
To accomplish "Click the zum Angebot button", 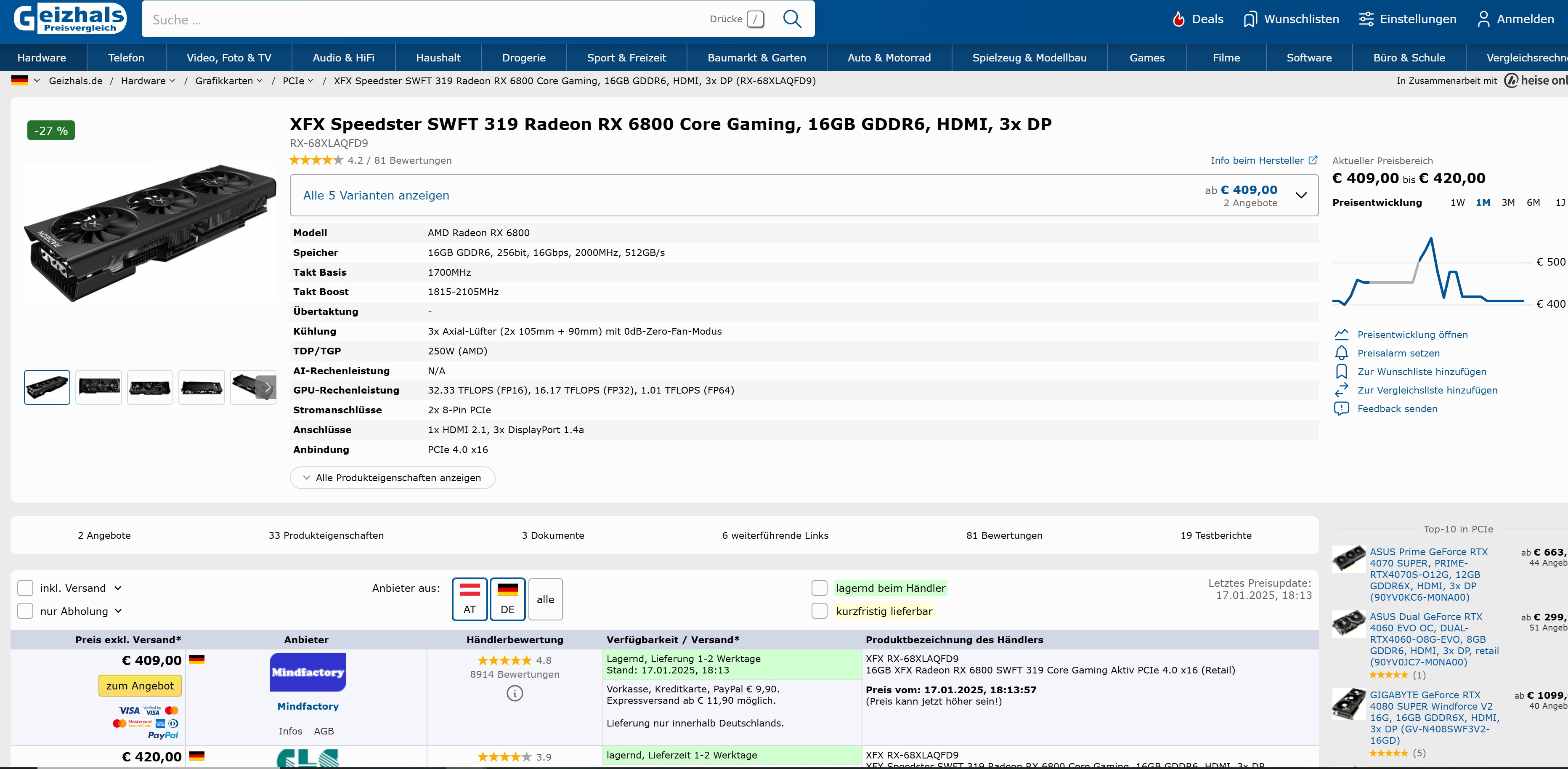I will point(140,686).
